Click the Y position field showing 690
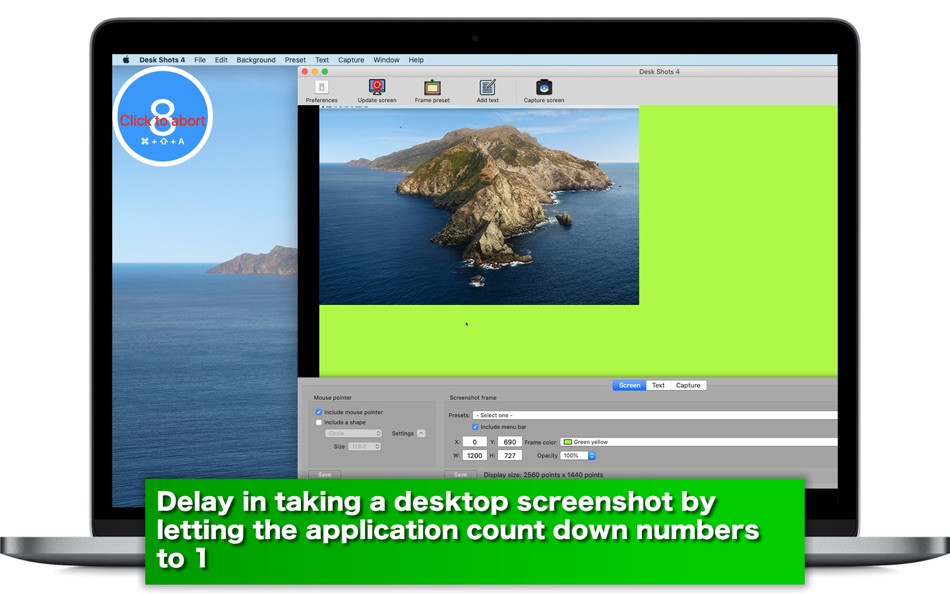 coord(510,442)
